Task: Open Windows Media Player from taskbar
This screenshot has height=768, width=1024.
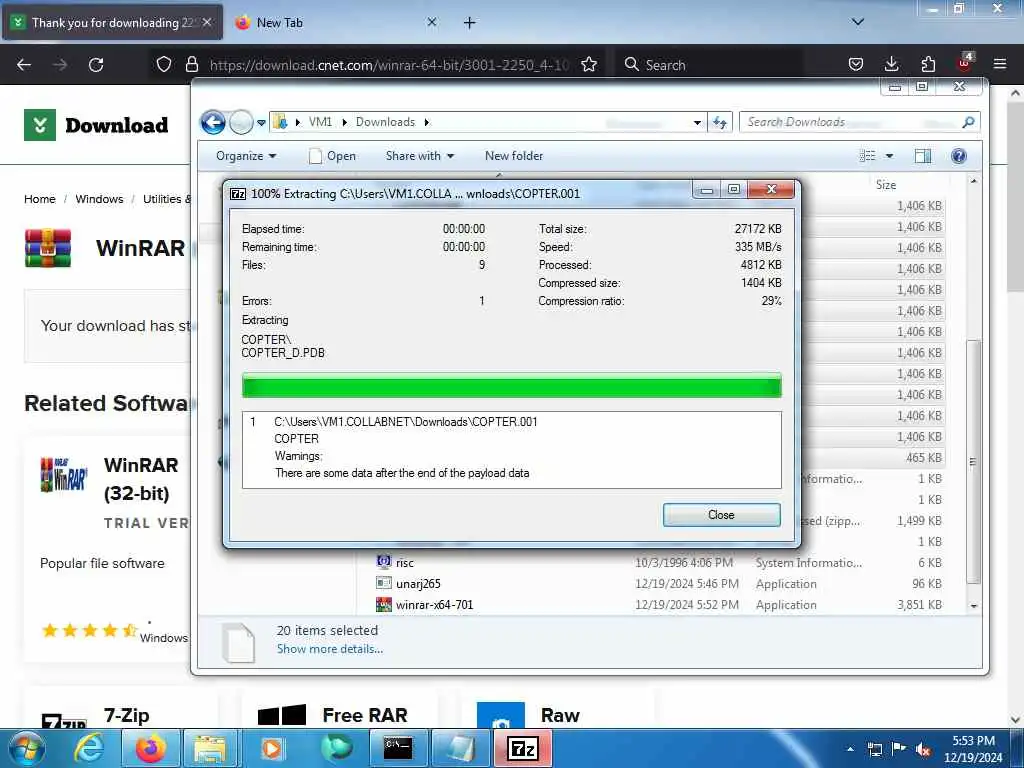Action: [272, 748]
